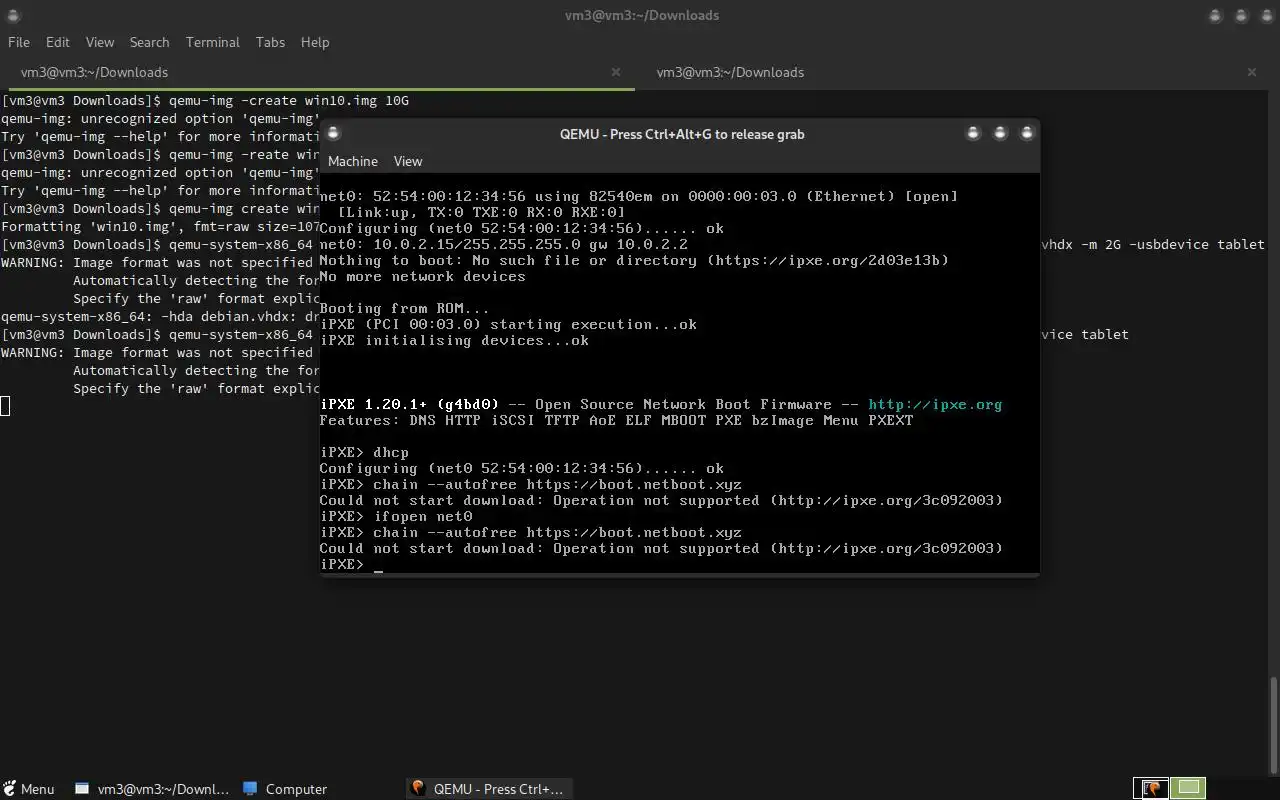The height and width of the screenshot is (800, 1280).
Task: Open the QEMU window View menu
Action: point(408,161)
